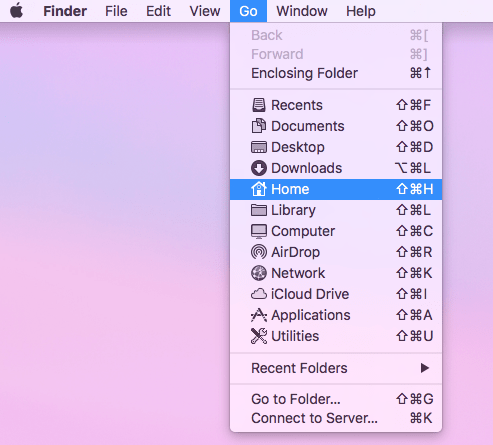Open the File menu

pos(116,11)
